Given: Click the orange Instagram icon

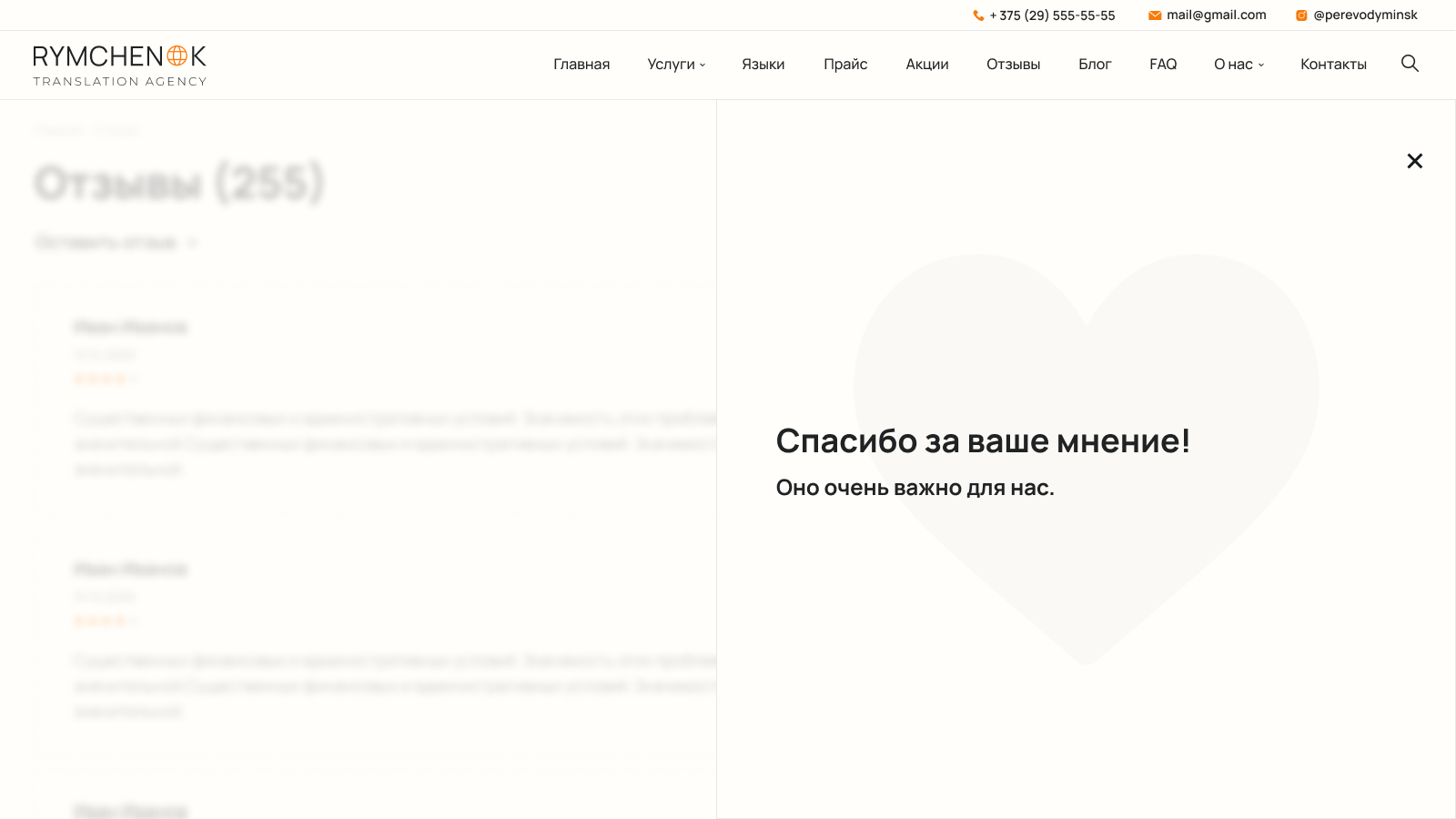Looking at the screenshot, I should tap(1301, 15).
